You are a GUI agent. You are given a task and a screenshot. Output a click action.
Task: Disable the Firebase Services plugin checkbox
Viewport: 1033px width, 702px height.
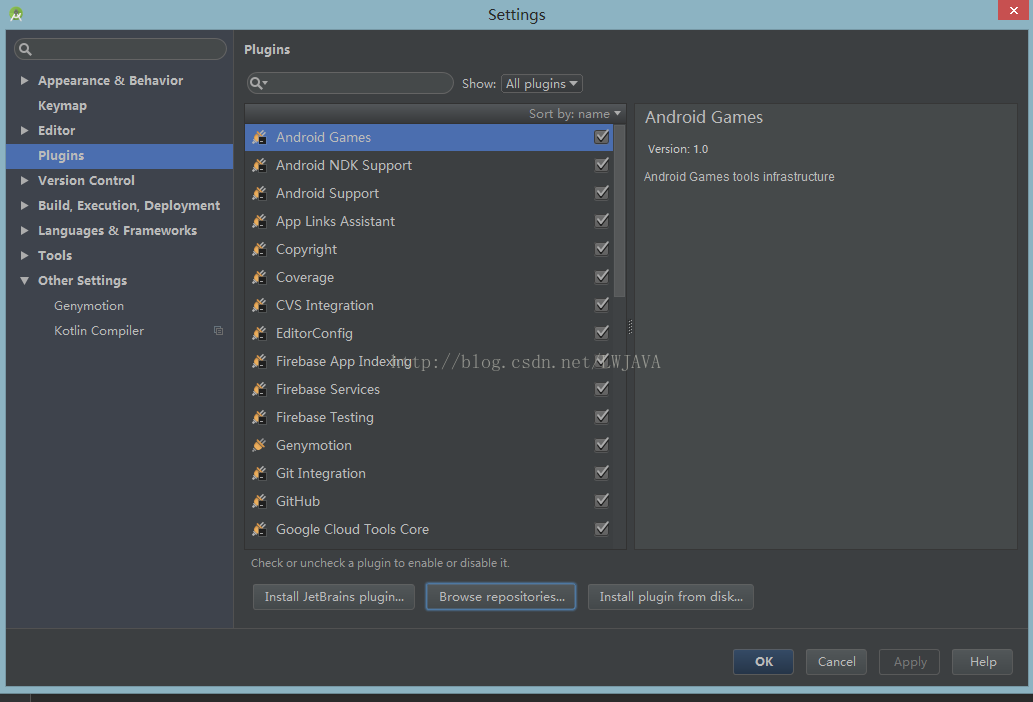(x=601, y=389)
